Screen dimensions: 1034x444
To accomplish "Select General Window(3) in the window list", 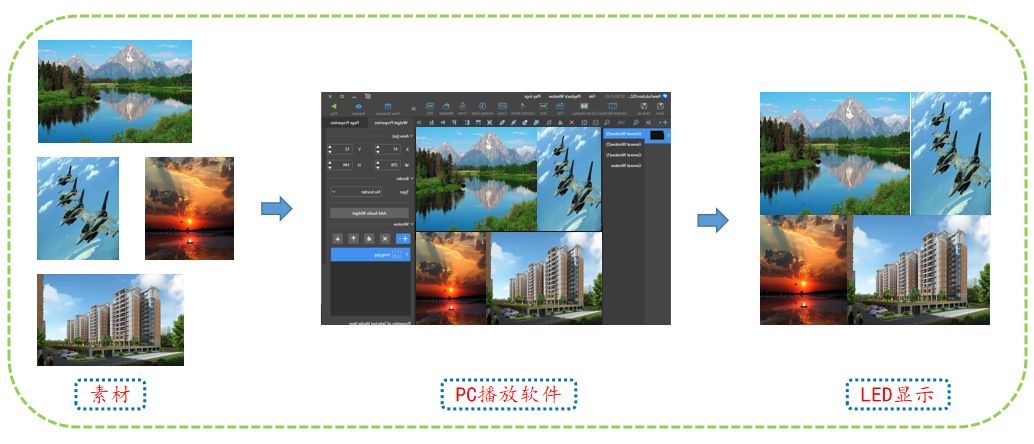I will coord(622,133).
